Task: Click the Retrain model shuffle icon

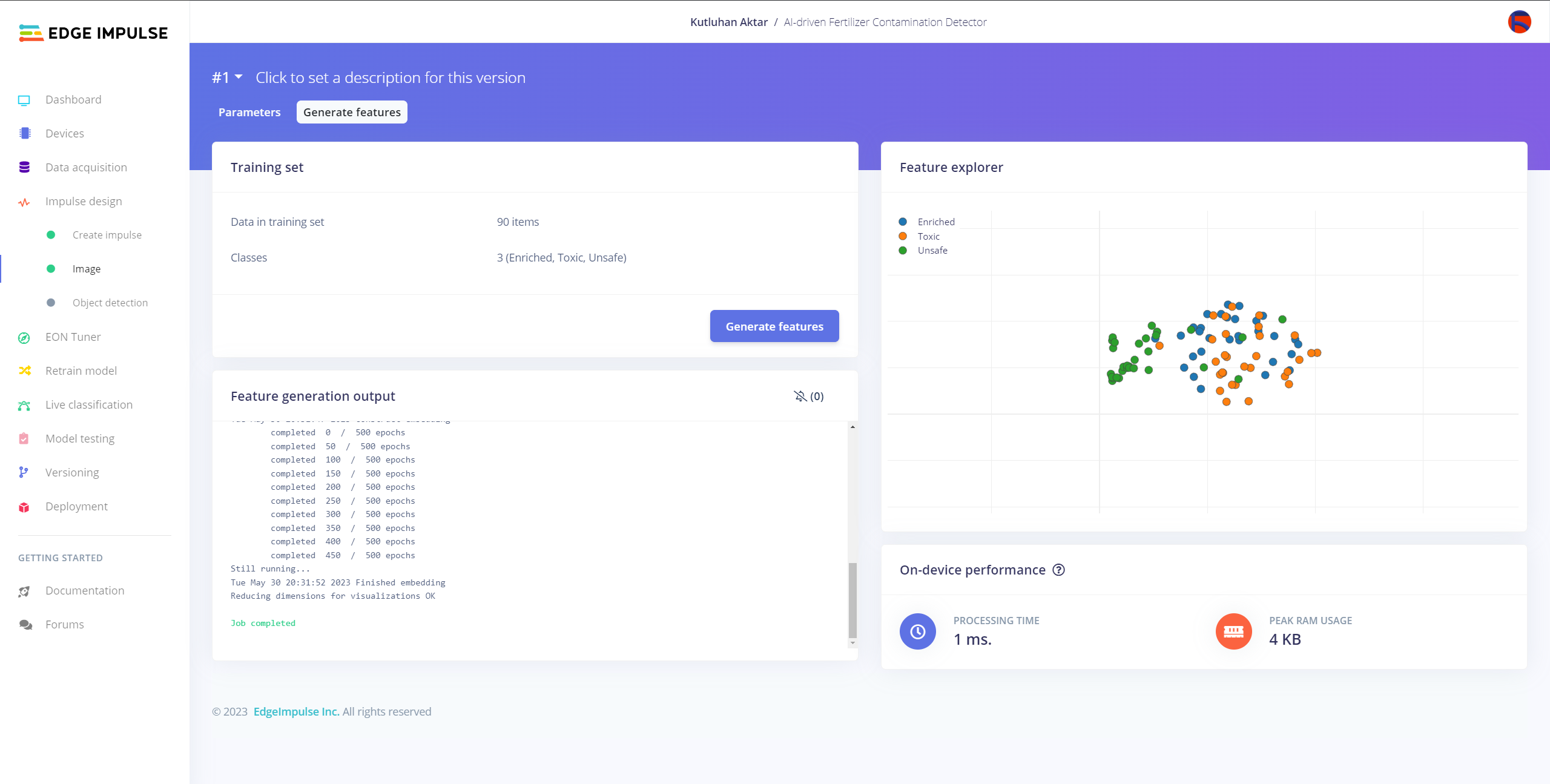Action: [25, 371]
